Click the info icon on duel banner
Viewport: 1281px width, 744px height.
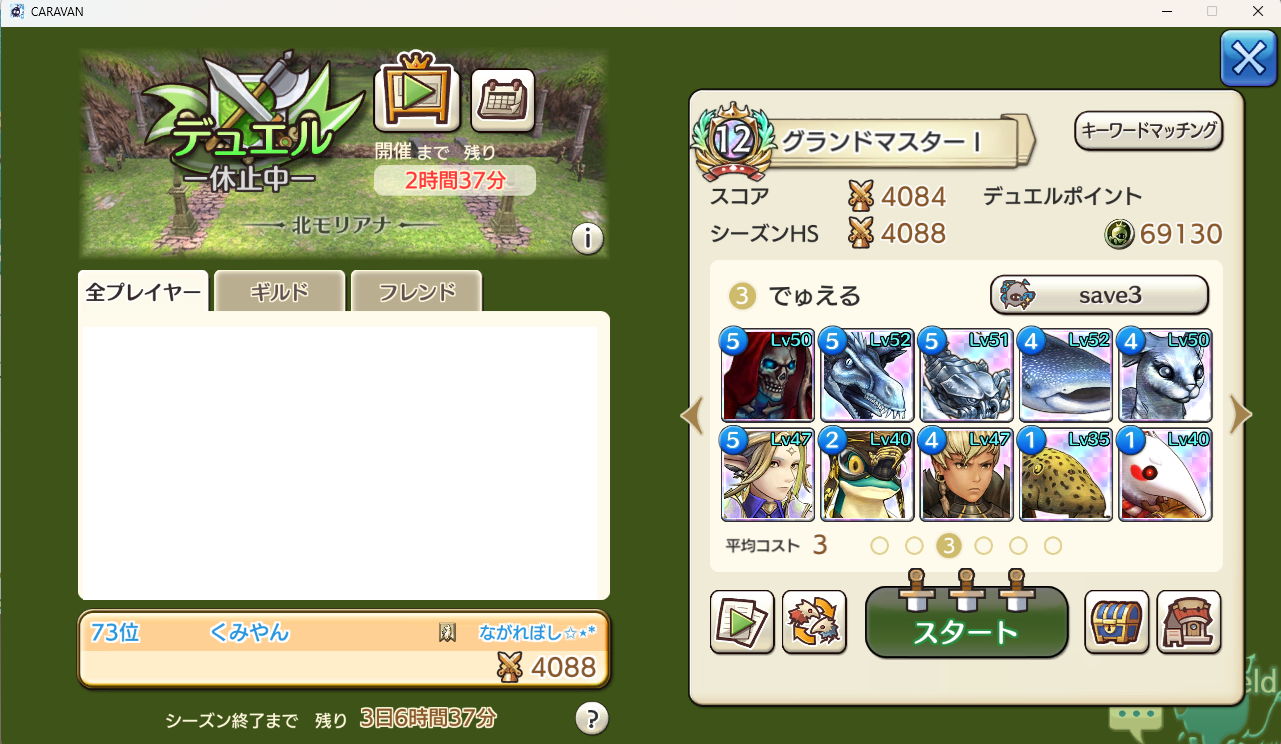tap(588, 238)
